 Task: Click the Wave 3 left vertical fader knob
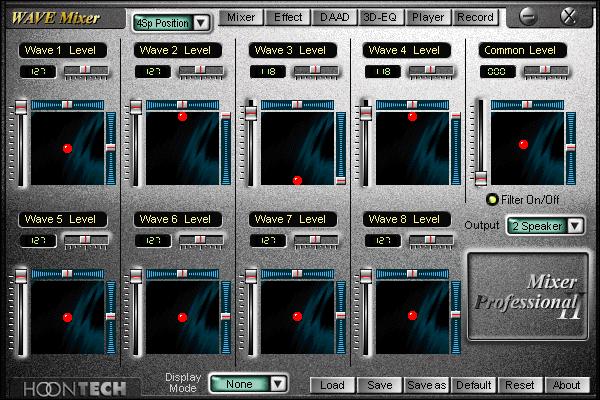[251, 113]
